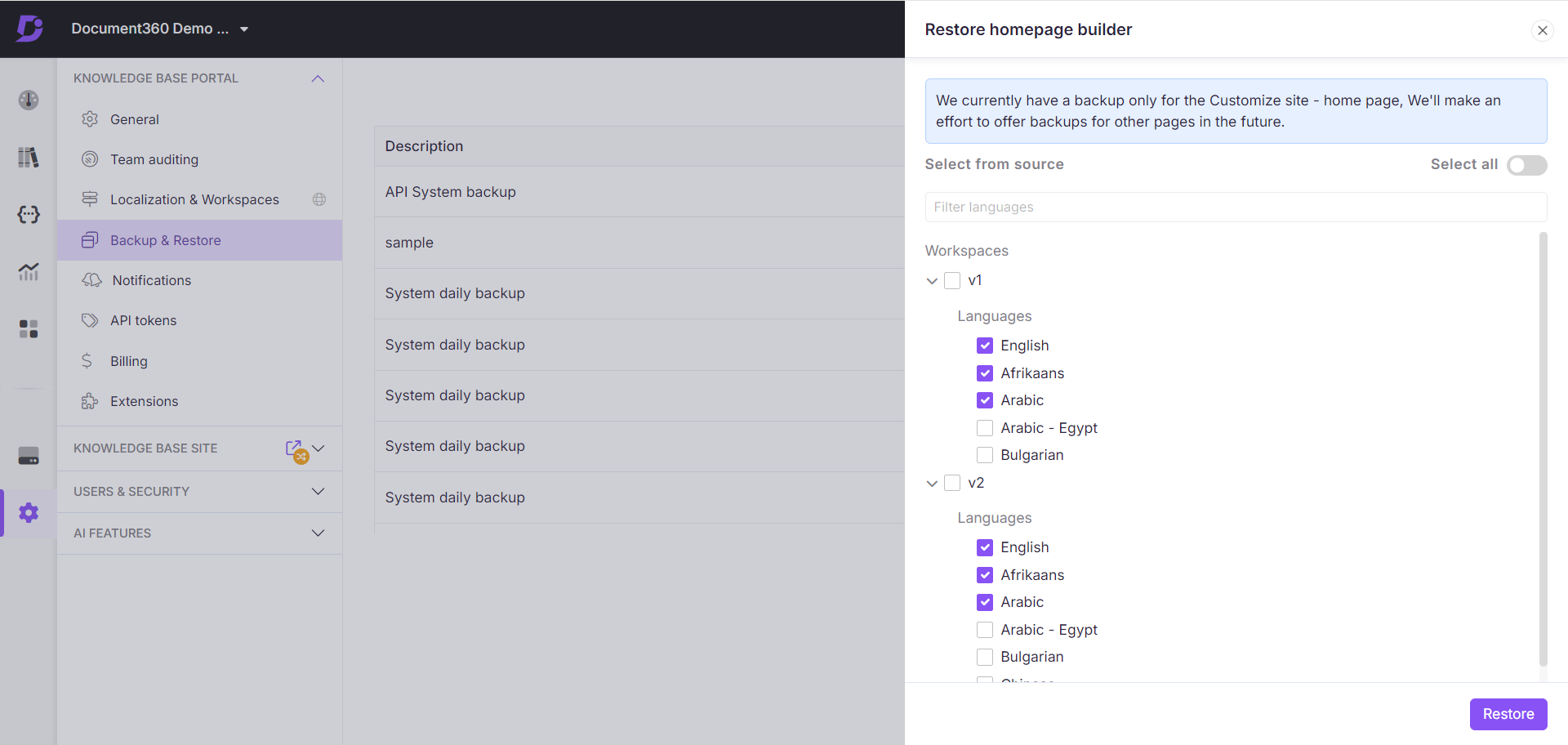Collapse the Knowledge Base Portal section
Image resolution: width=1568 pixels, height=745 pixels.
click(318, 78)
